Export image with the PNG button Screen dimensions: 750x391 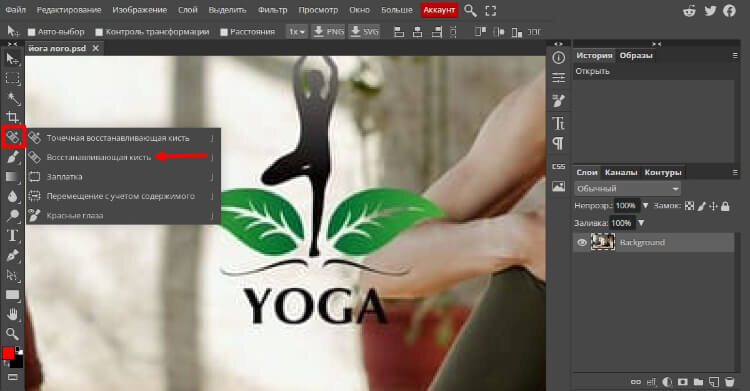[x=328, y=32]
